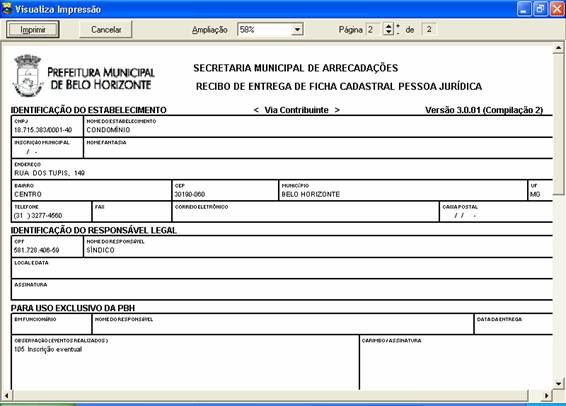Click the total pages count field showing 2

tap(429, 30)
